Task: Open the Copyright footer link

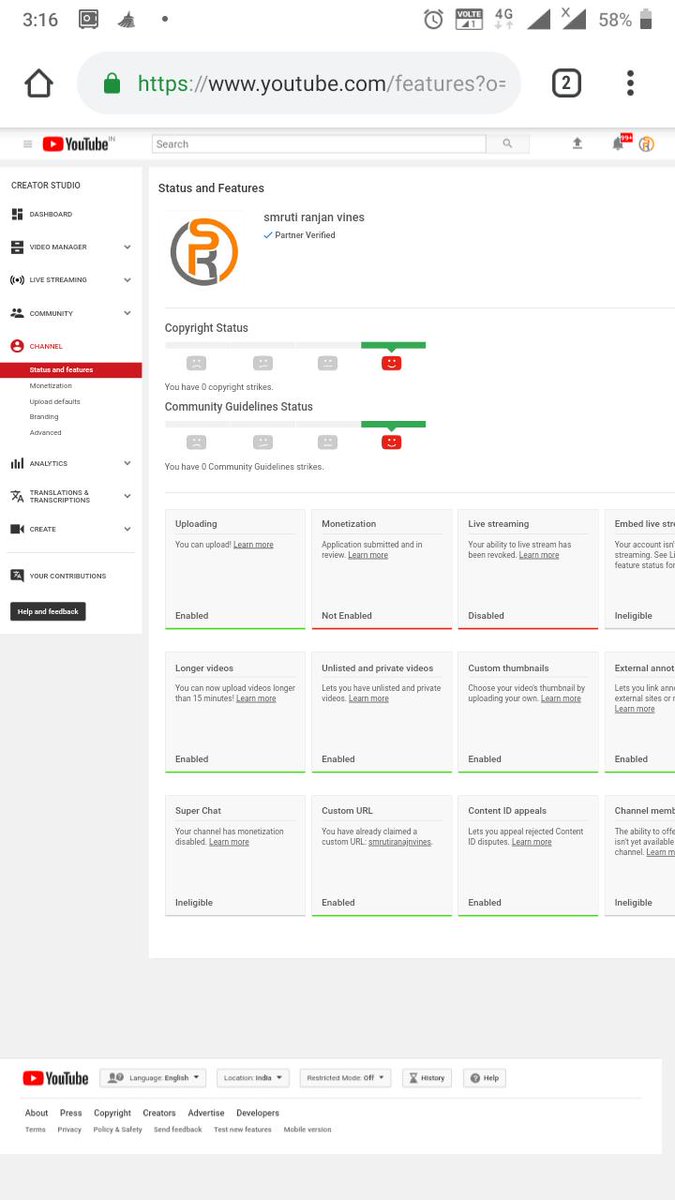Action: pyautogui.click(x=112, y=1113)
